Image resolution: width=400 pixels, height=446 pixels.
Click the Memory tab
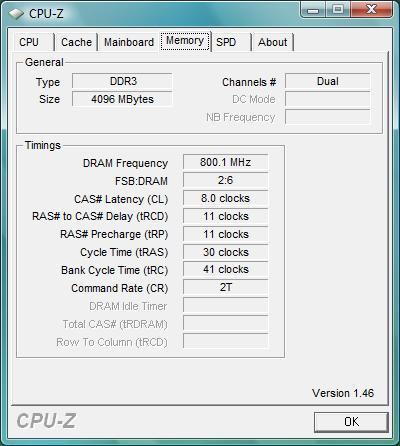[x=185, y=41]
